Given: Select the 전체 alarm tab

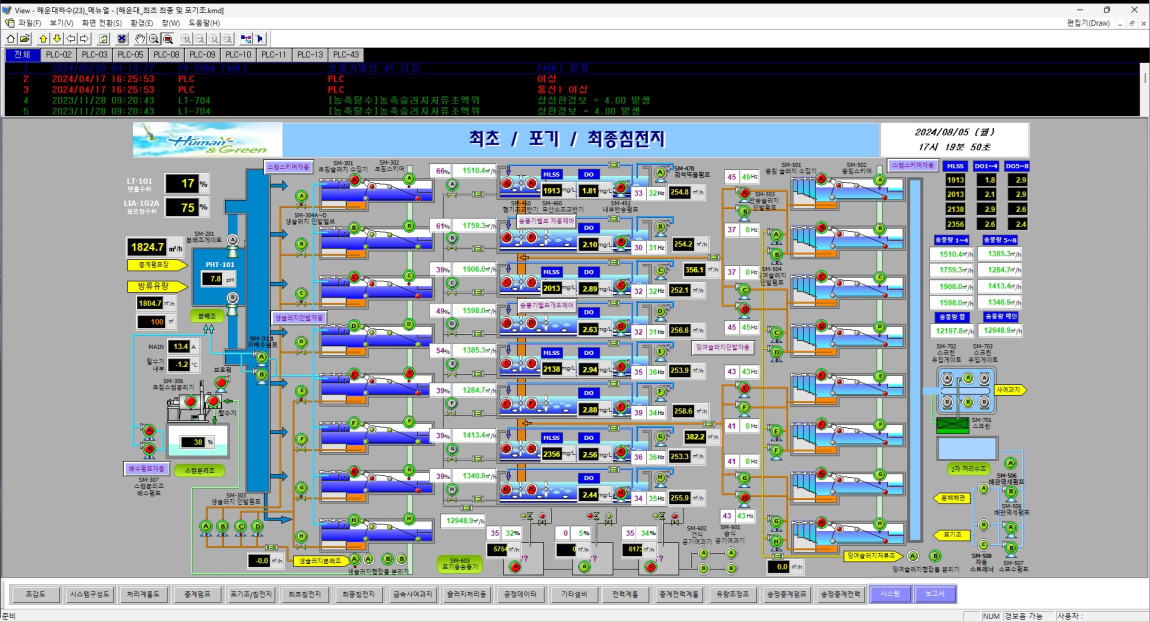Looking at the screenshot, I should pos(22,55).
